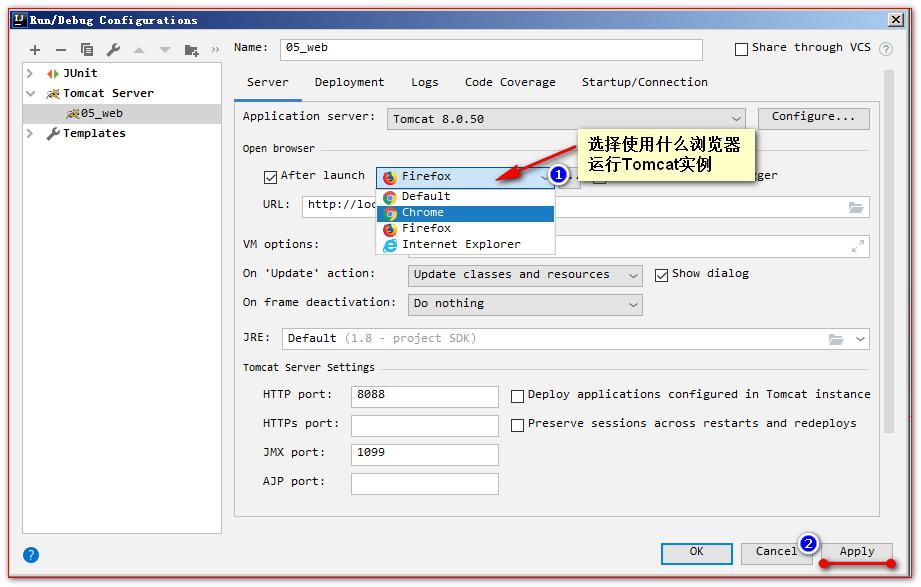Image resolution: width=921 pixels, height=587 pixels.
Task: Switch to the Logs tab
Action: coord(425,83)
